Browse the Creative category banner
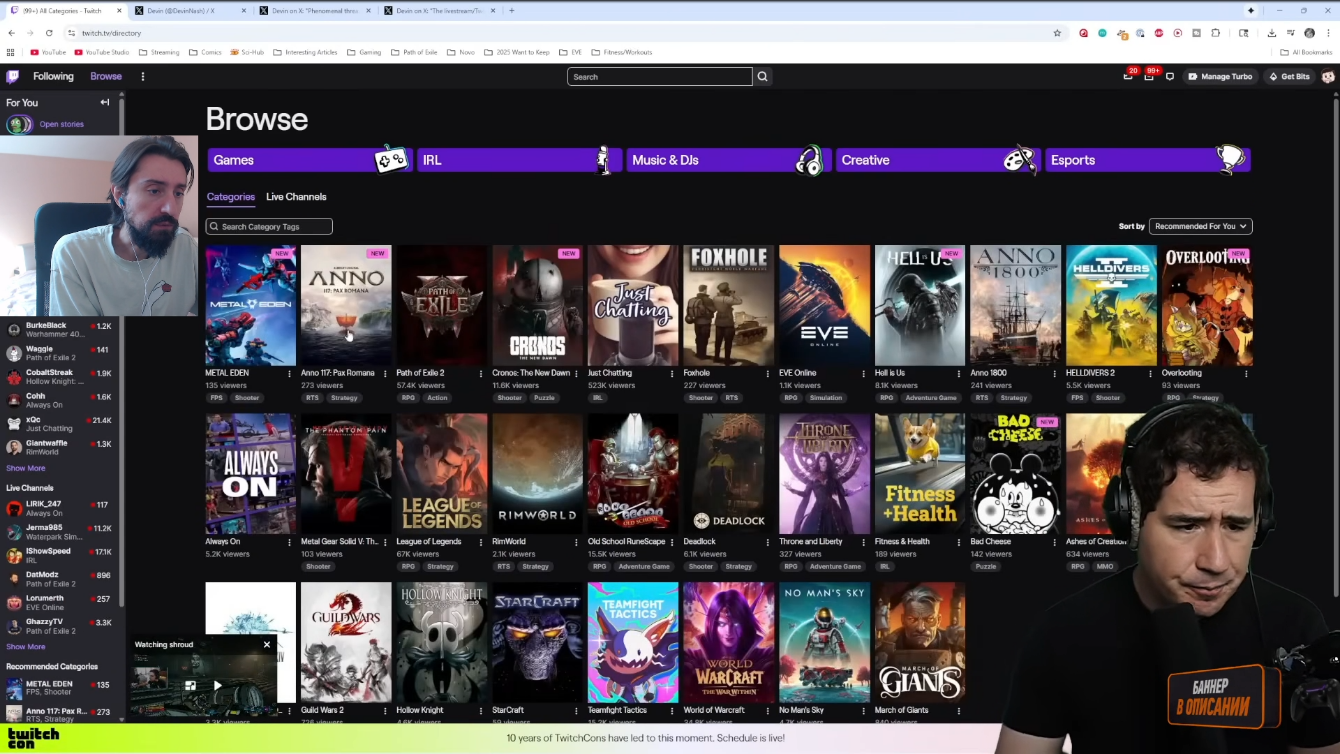The width and height of the screenshot is (1340, 754). (x=938, y=160)
